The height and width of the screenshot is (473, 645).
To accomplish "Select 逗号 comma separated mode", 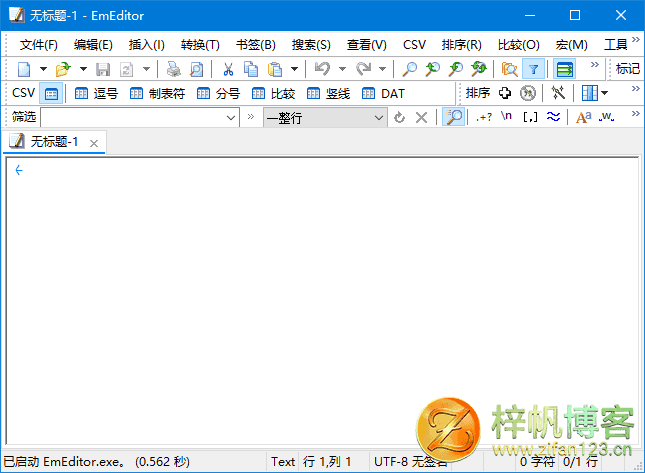I will click(x=96, y=94).
